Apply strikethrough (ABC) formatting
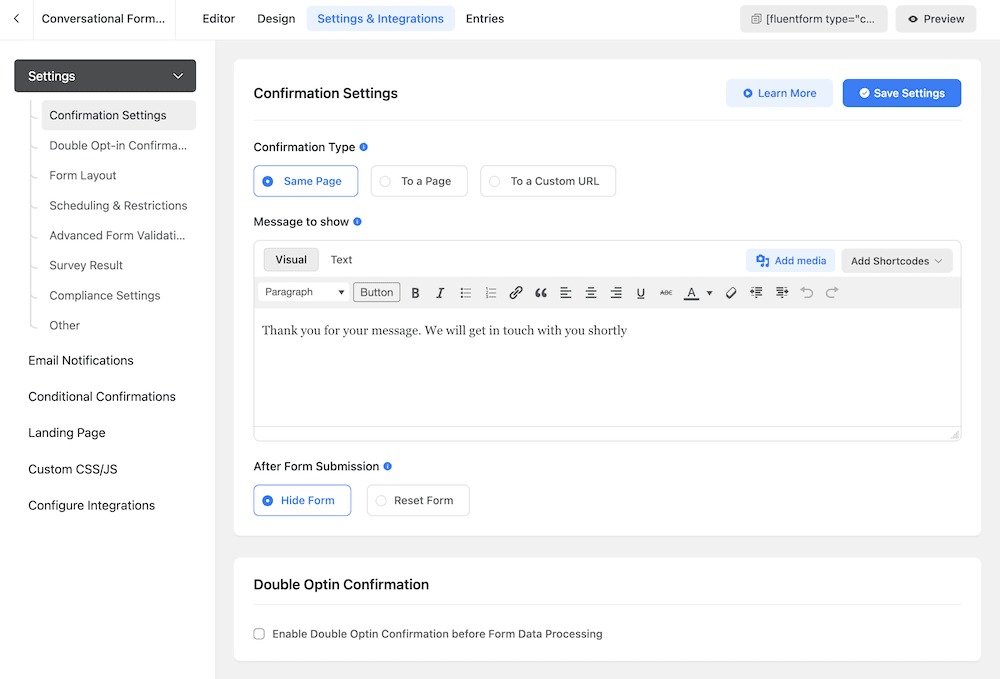The width and height of the screenshot is (1000, 679). 666,293
